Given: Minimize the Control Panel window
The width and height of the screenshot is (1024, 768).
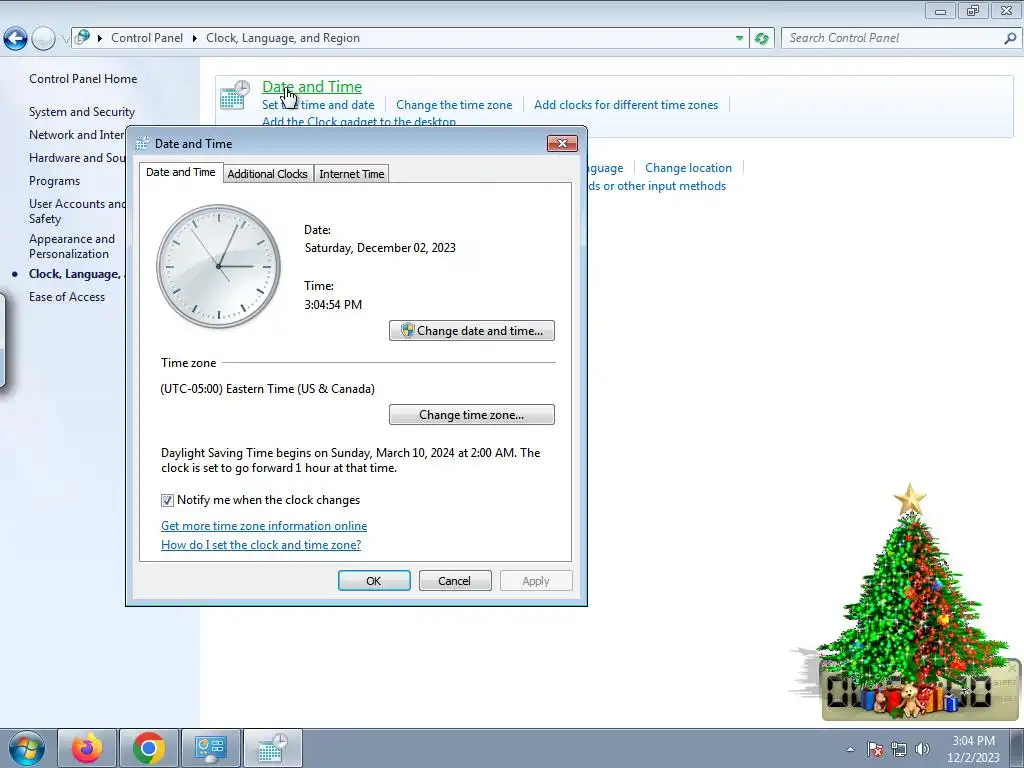Looking at the screenshot, I should [940, 10].
